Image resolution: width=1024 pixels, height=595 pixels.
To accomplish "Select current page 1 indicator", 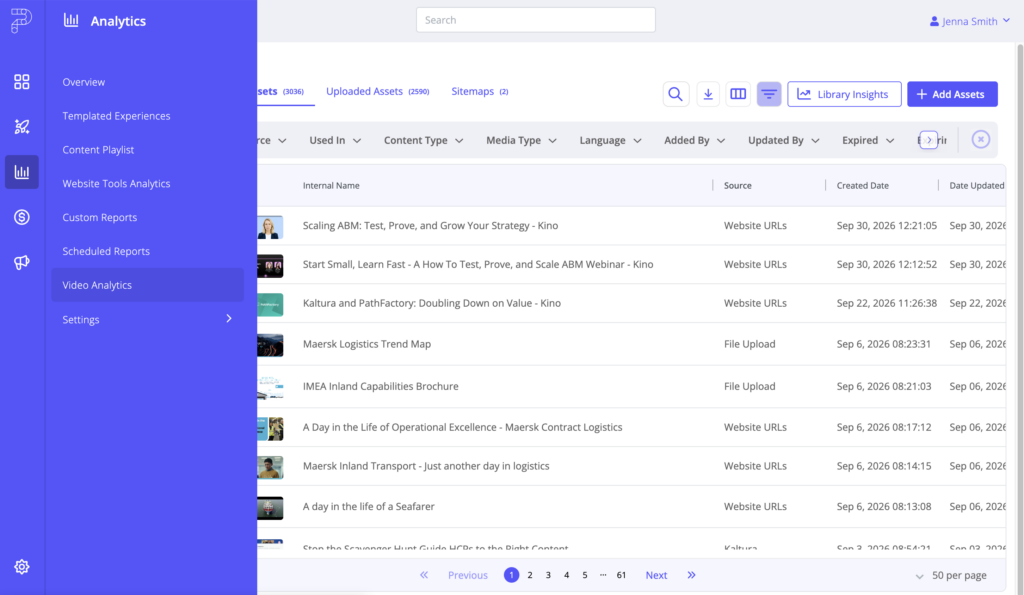I will [511, 575].
